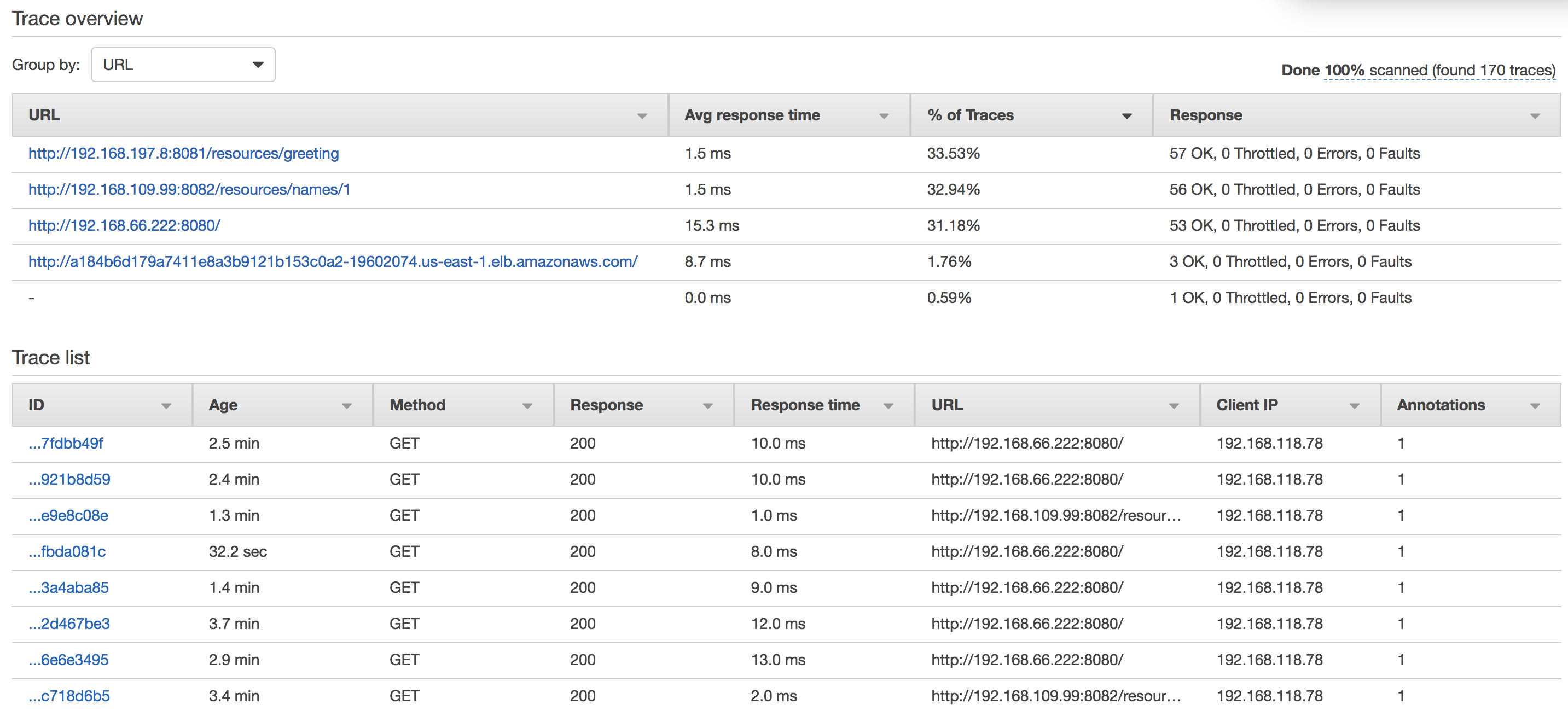Image resolution: width=1568 pixels, height=710 pixels.
Task: Sort by Avg response time column arrow
Action: 884,115
